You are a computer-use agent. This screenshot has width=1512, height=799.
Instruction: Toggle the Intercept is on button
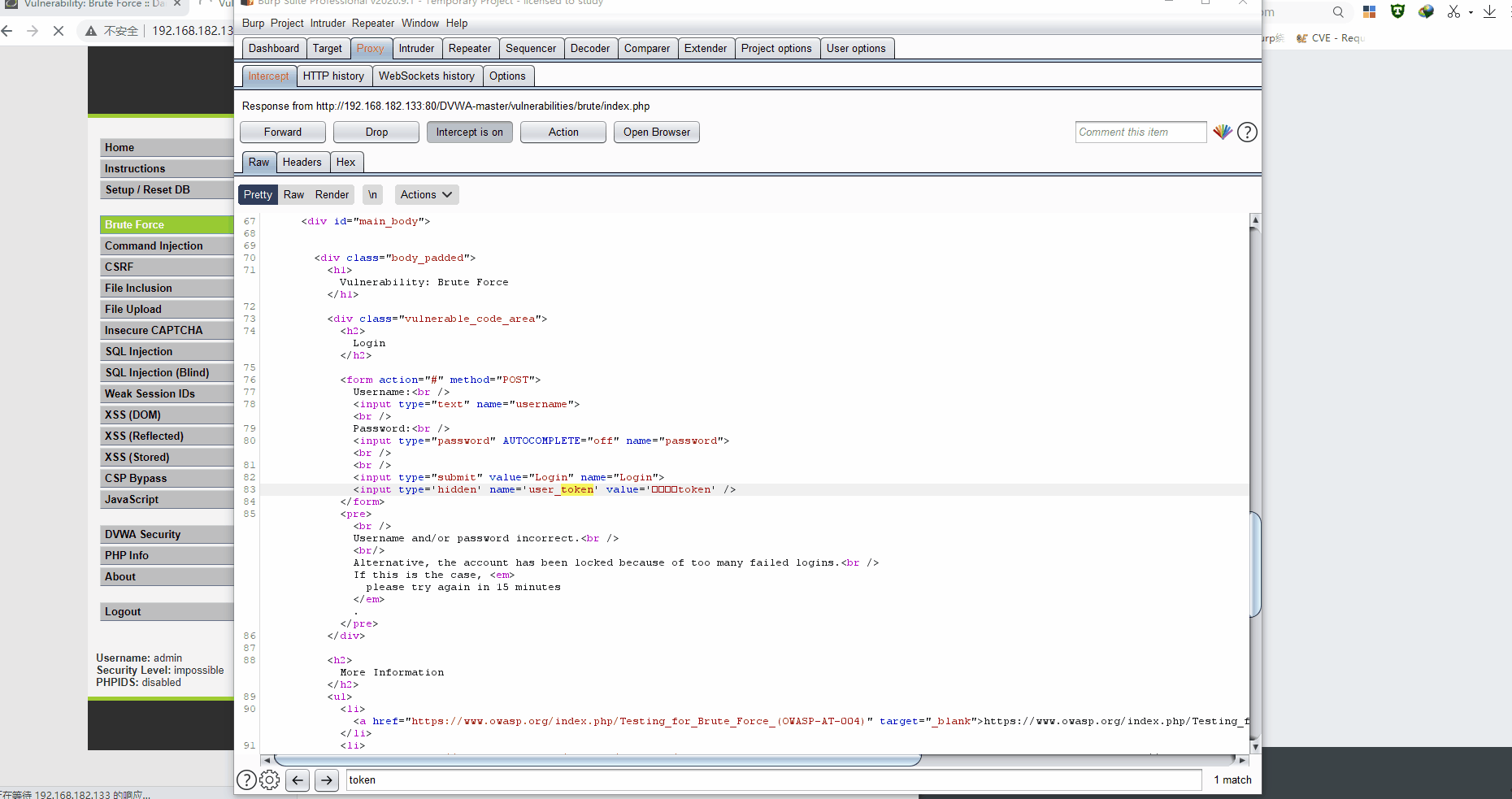470,132
